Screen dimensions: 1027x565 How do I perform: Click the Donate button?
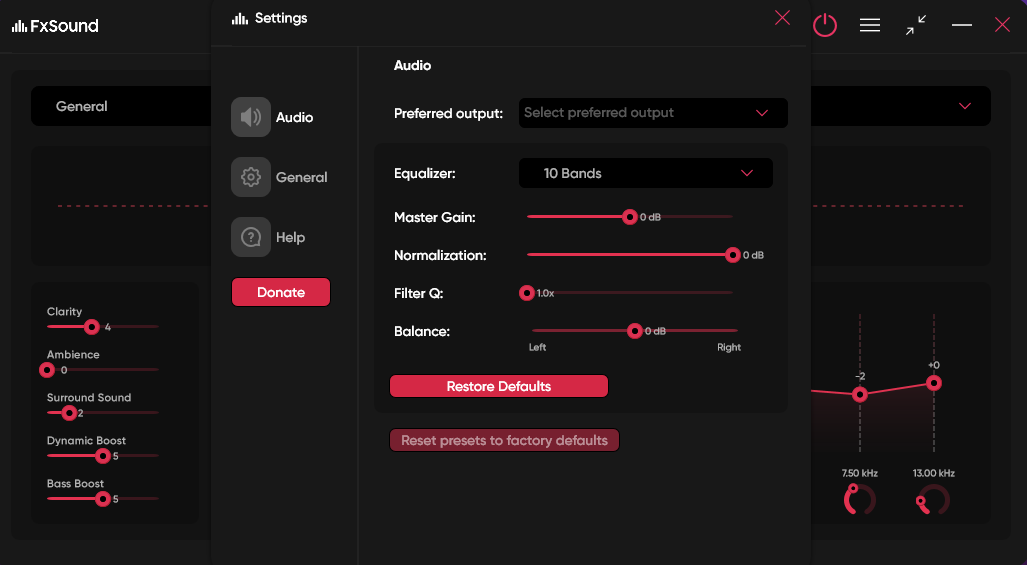[281, 292]
